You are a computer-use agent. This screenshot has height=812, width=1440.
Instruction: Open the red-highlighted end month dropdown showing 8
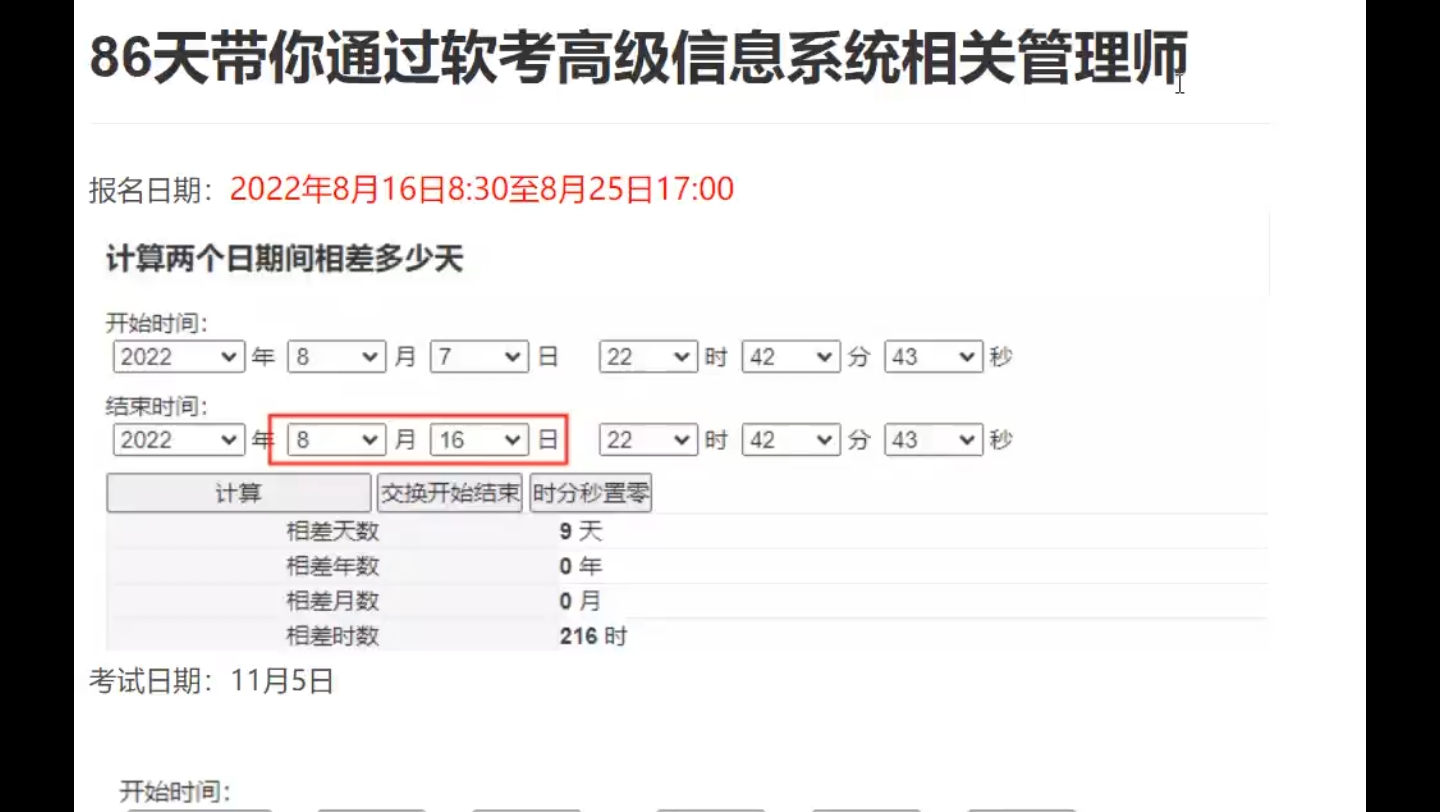(335, 439)
